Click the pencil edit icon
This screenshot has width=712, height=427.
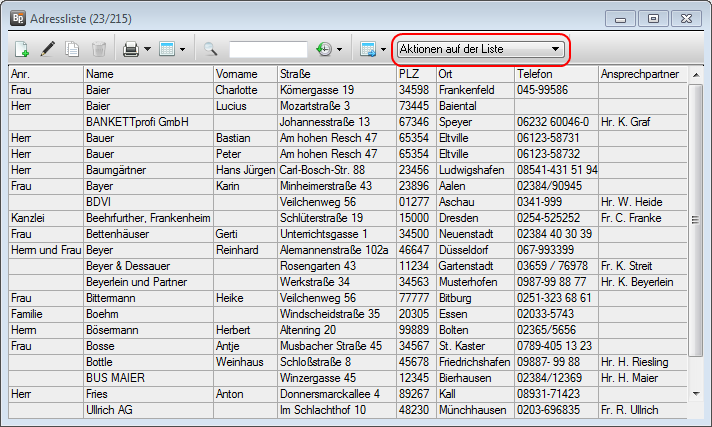(47, 48)
